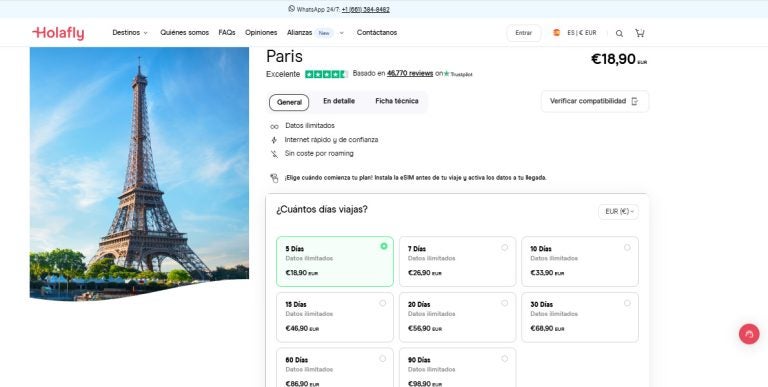This screenshot has width=768, height=387.
Task: Expand the Alianzas dropdown chevron
Action: 341,33
